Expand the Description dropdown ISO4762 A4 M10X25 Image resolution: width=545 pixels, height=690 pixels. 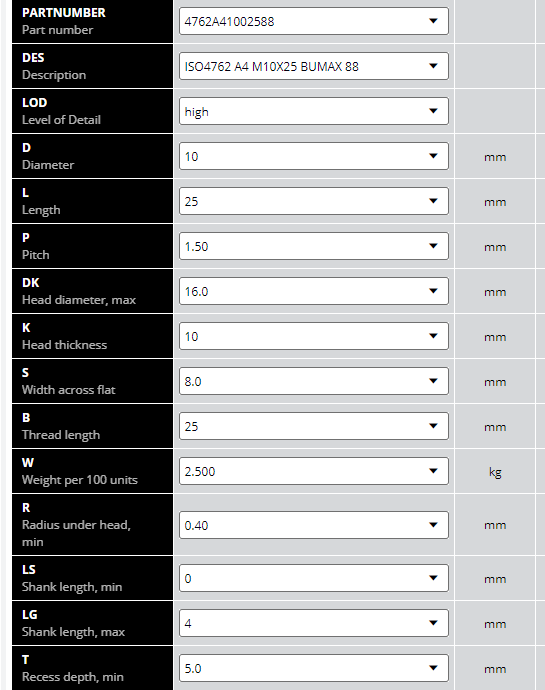[313, 66]
